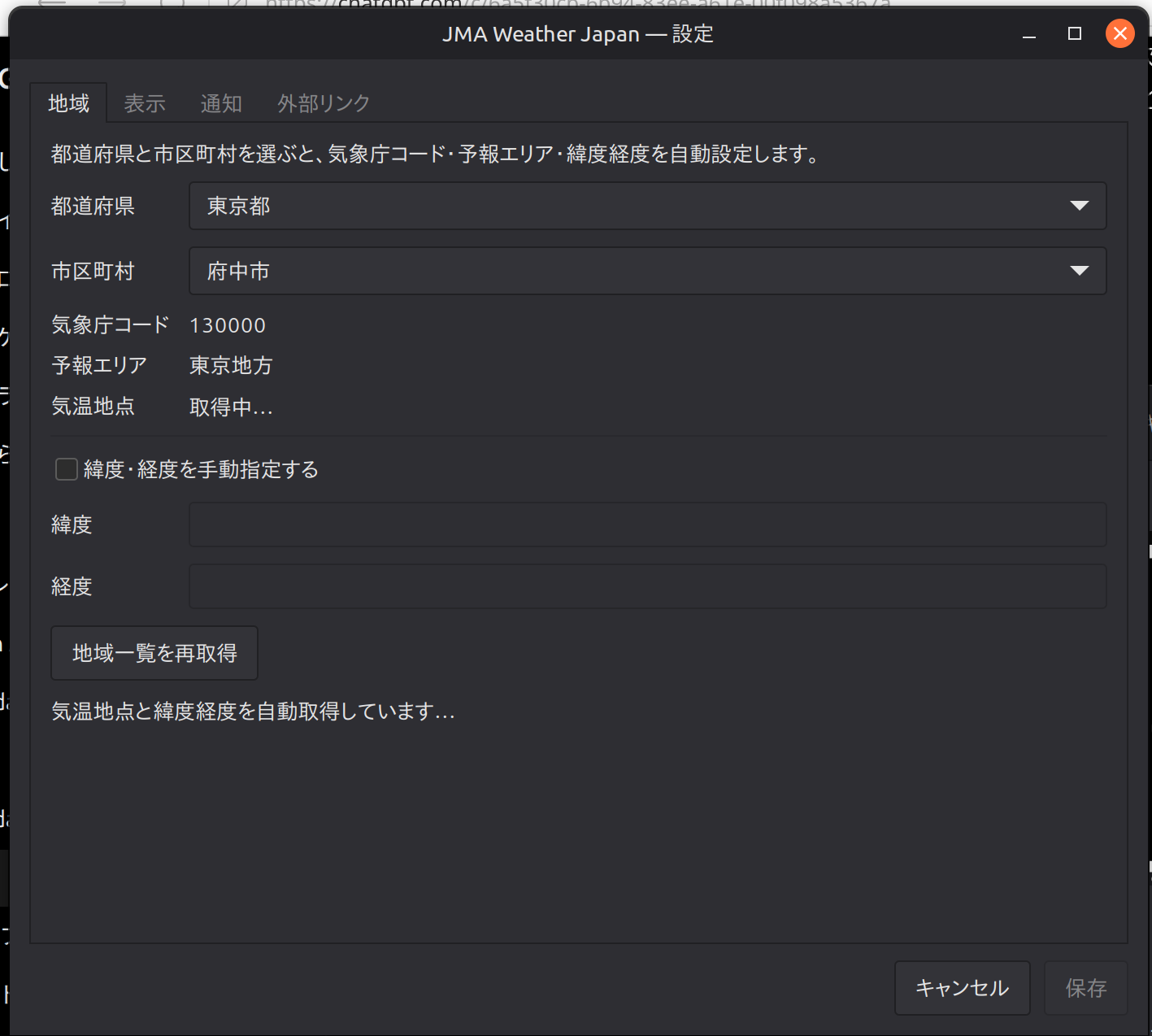Select the 気象庁コード value 130000
Viewport: 1152px width, 1036px height.
coord(228,325)
